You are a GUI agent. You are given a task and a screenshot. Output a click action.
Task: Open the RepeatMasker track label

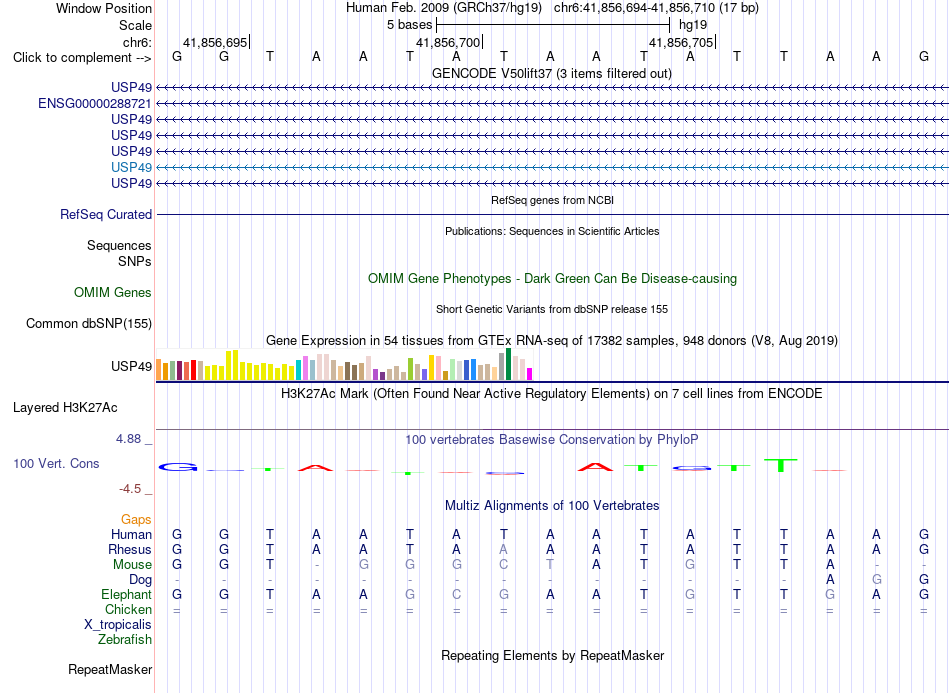pos(110,669)
